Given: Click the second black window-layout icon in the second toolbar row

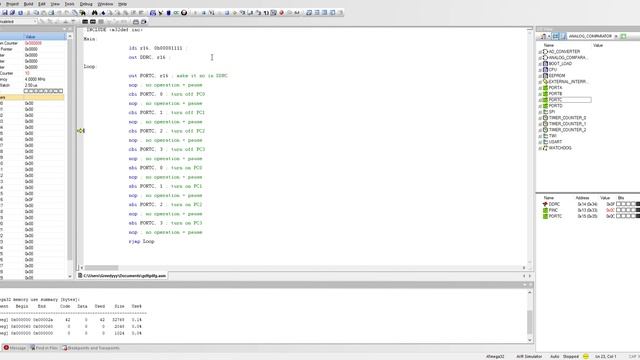Looking at the screenshot, I should coord(93,22).
